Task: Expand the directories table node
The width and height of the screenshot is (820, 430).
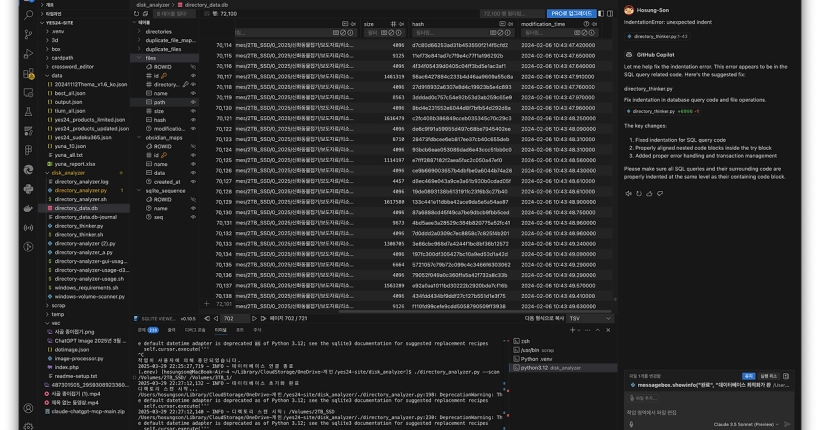Action: [138, 31]
